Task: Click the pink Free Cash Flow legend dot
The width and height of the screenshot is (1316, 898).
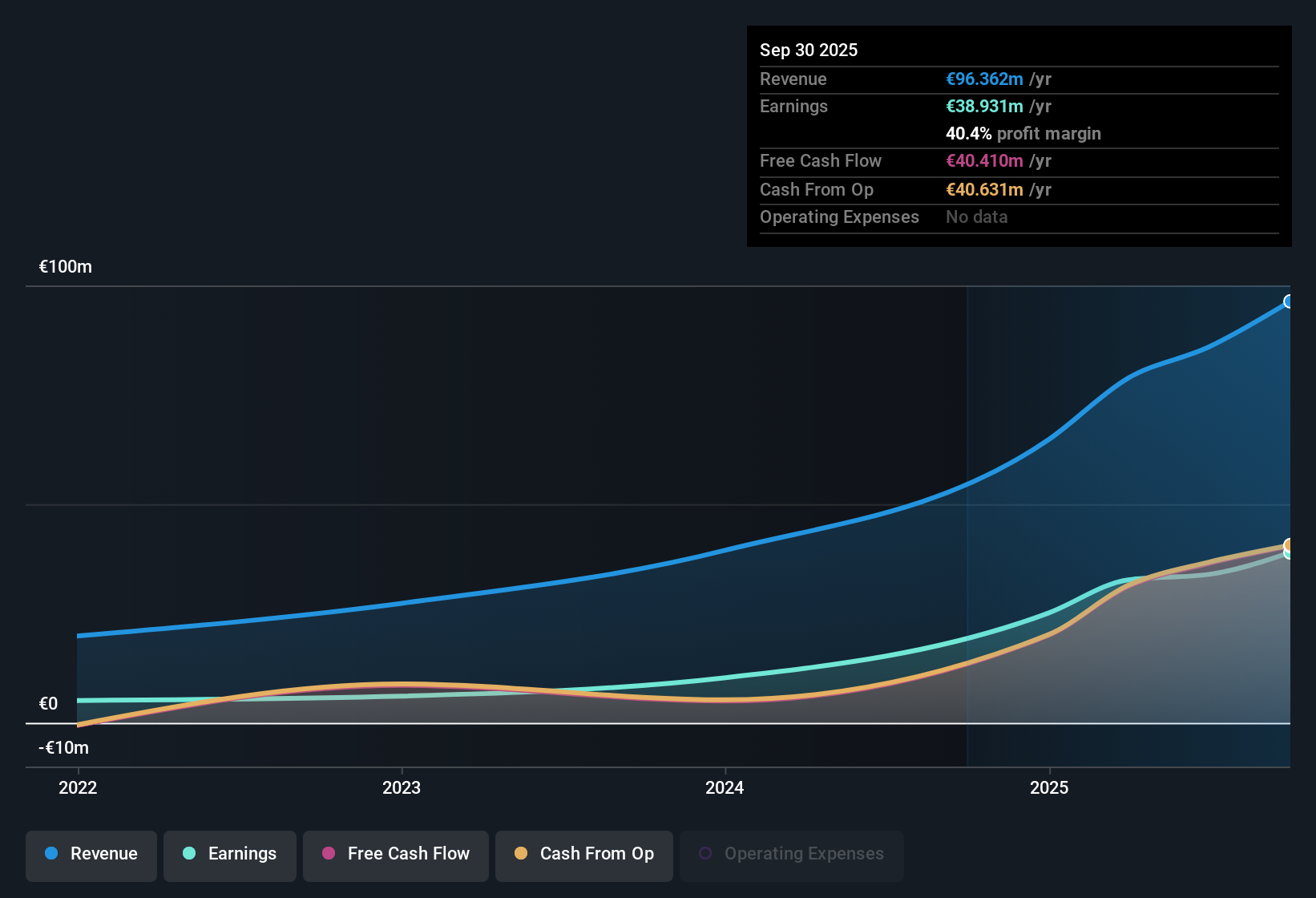Action: tap(329, 854)
